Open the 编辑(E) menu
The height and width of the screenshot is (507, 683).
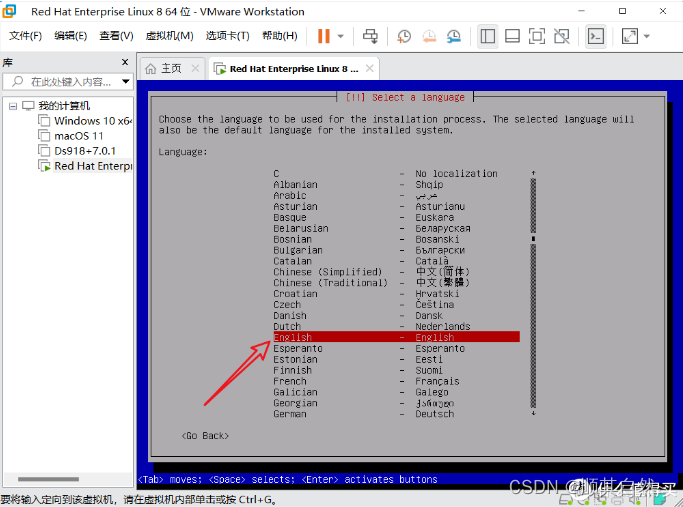(x=71, y=36)
